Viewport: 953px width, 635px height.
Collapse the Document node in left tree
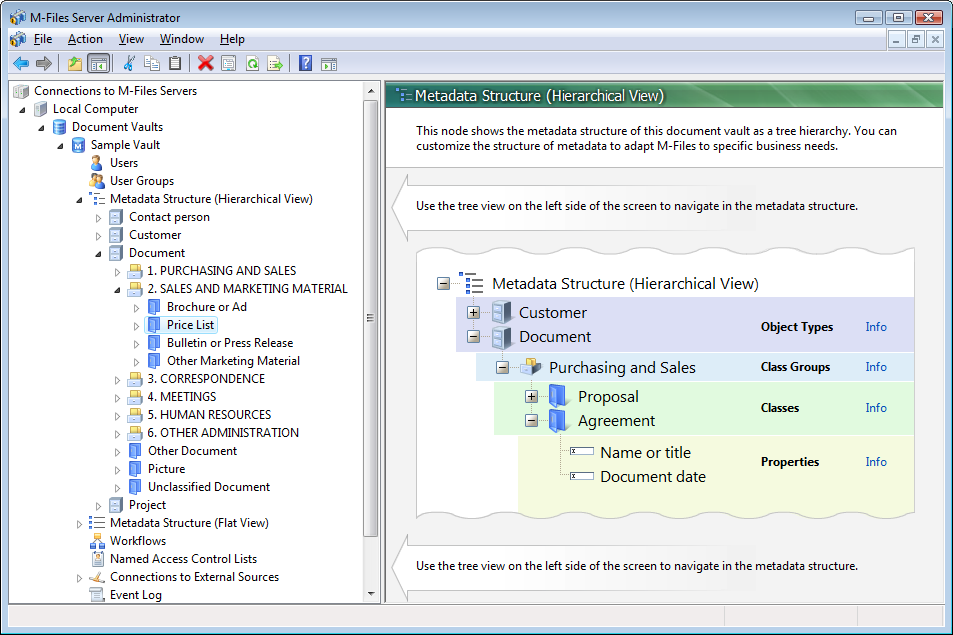pyautogui.click(x=98, y=254)
